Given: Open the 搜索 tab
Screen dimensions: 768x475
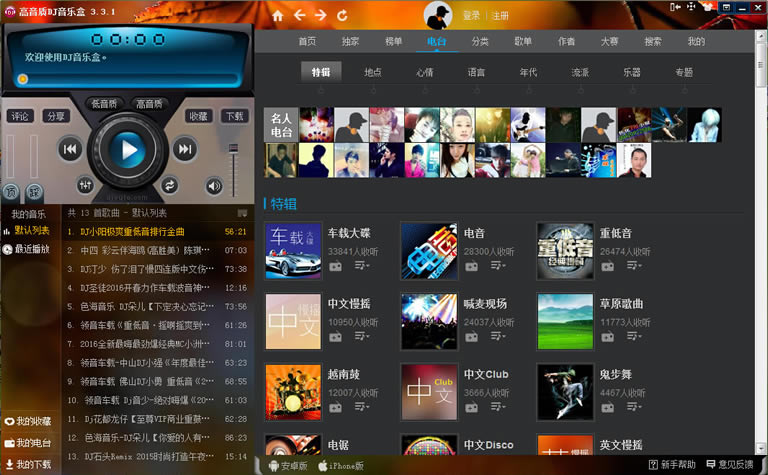Looking at the screenshot, I should tap(652, 42).
